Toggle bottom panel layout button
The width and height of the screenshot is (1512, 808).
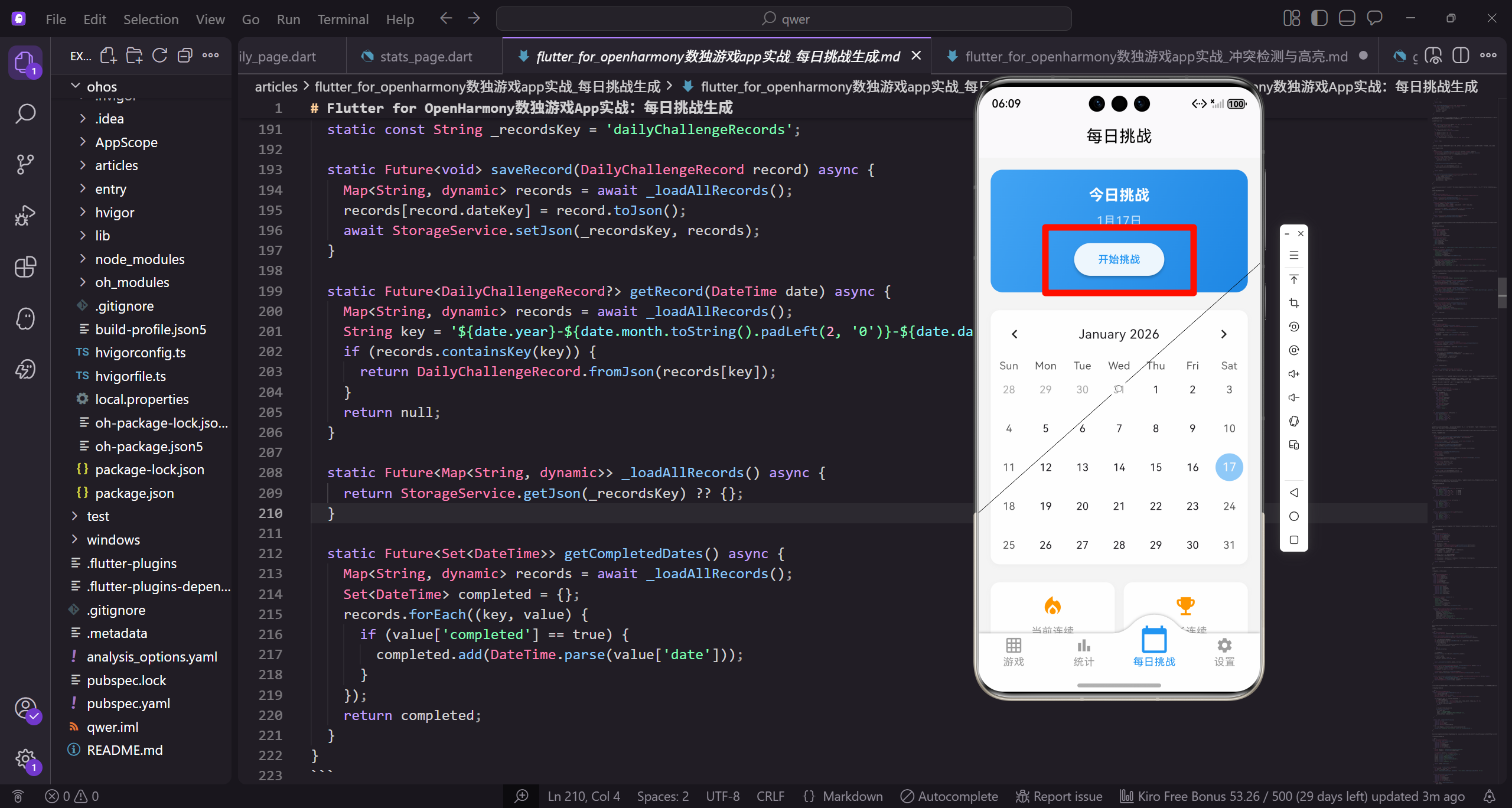click(x=1347, y=19)
